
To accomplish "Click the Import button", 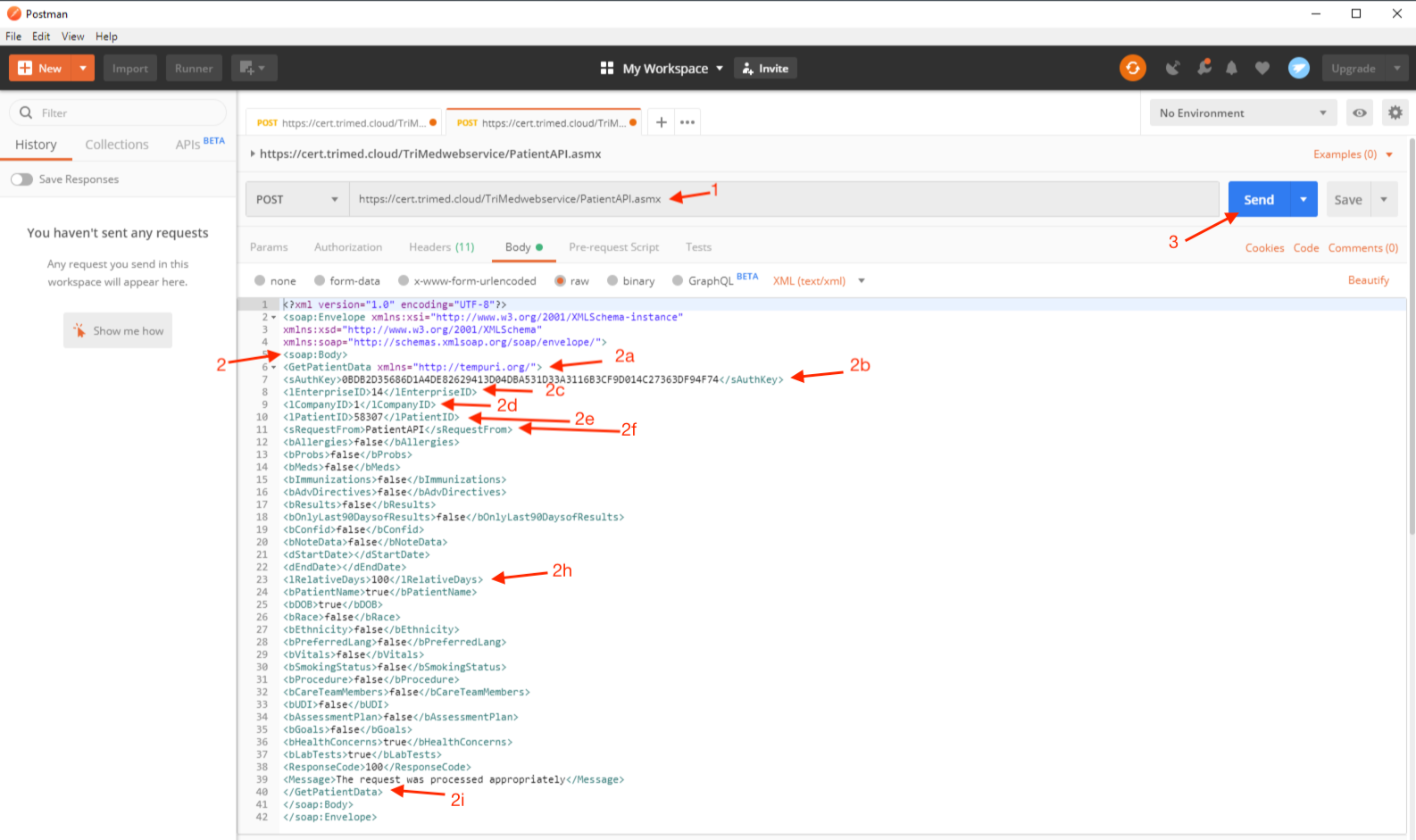I will tap(130, 68).
